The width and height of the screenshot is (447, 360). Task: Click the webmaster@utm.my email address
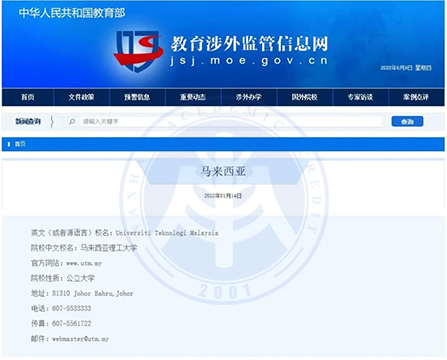80,339
